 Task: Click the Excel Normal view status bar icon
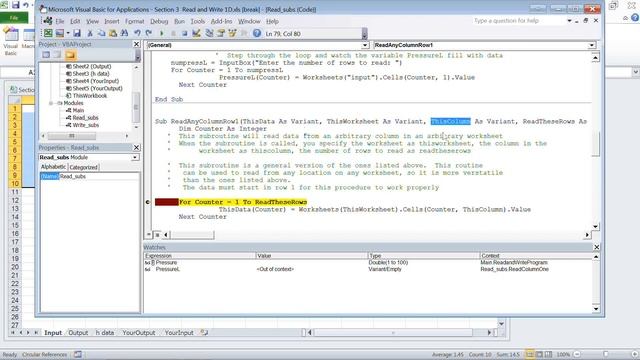pos(530,354)
